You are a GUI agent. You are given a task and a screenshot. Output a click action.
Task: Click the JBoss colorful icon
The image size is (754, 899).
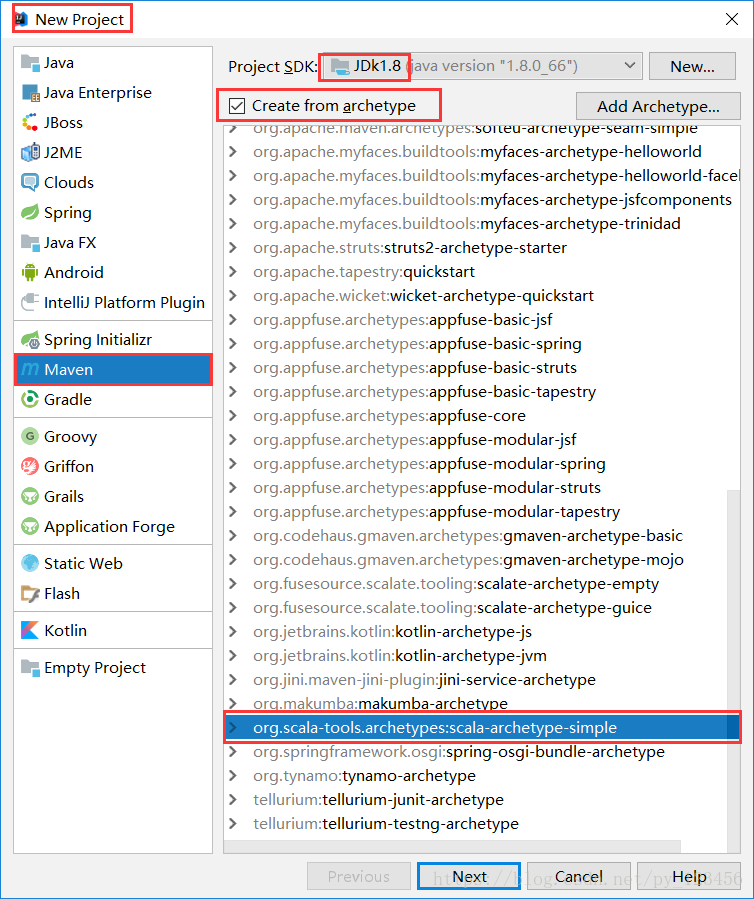pyautogui.click(x=30, y=122)
